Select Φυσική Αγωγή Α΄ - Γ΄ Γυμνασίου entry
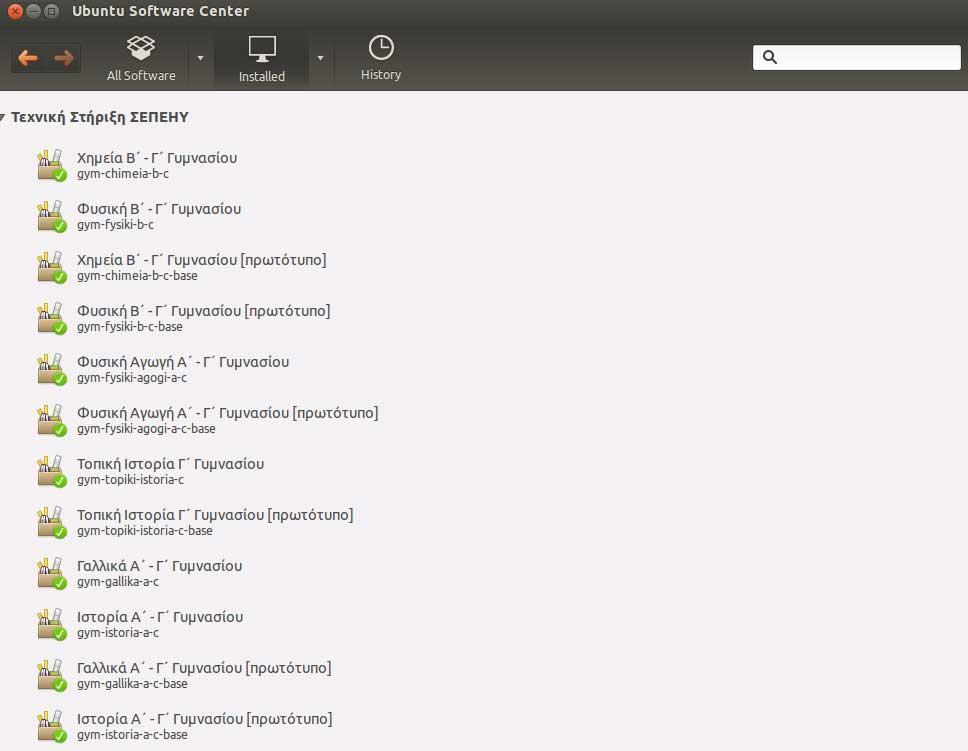Viewport: 968px width, 751px height. (x=183, y=363)
